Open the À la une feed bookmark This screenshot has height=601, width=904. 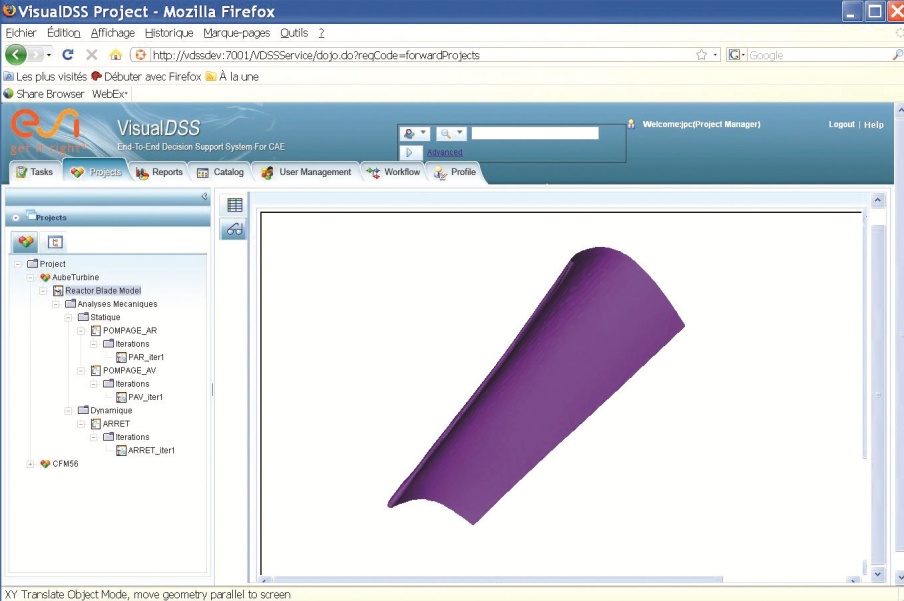(x=232, y=77)
